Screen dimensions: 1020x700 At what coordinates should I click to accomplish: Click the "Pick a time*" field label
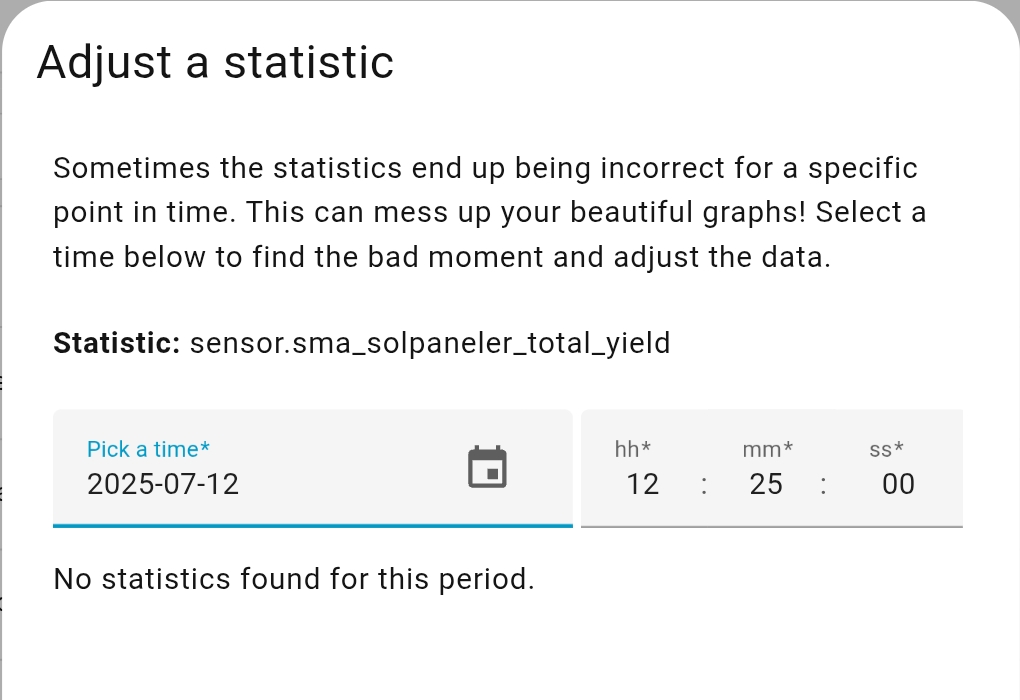pyautogui.click(x=149, y=450)
